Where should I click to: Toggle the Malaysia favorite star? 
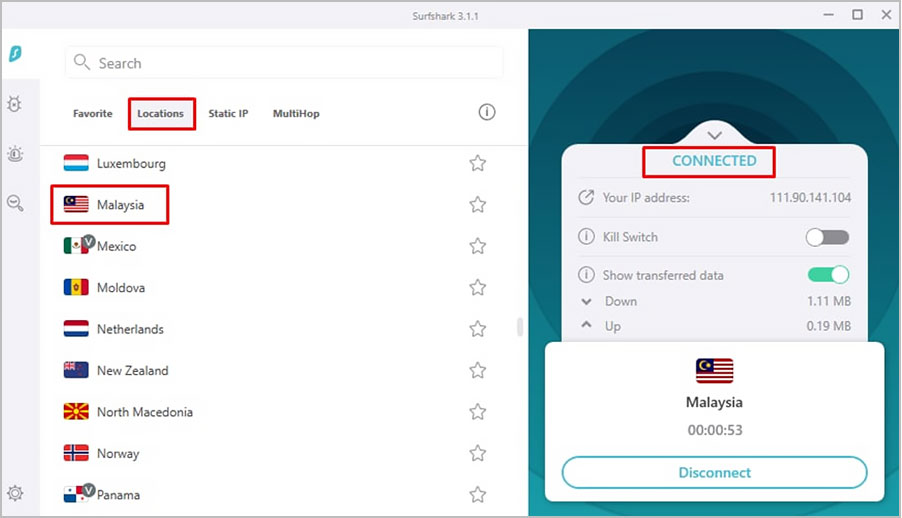(478, 205)
